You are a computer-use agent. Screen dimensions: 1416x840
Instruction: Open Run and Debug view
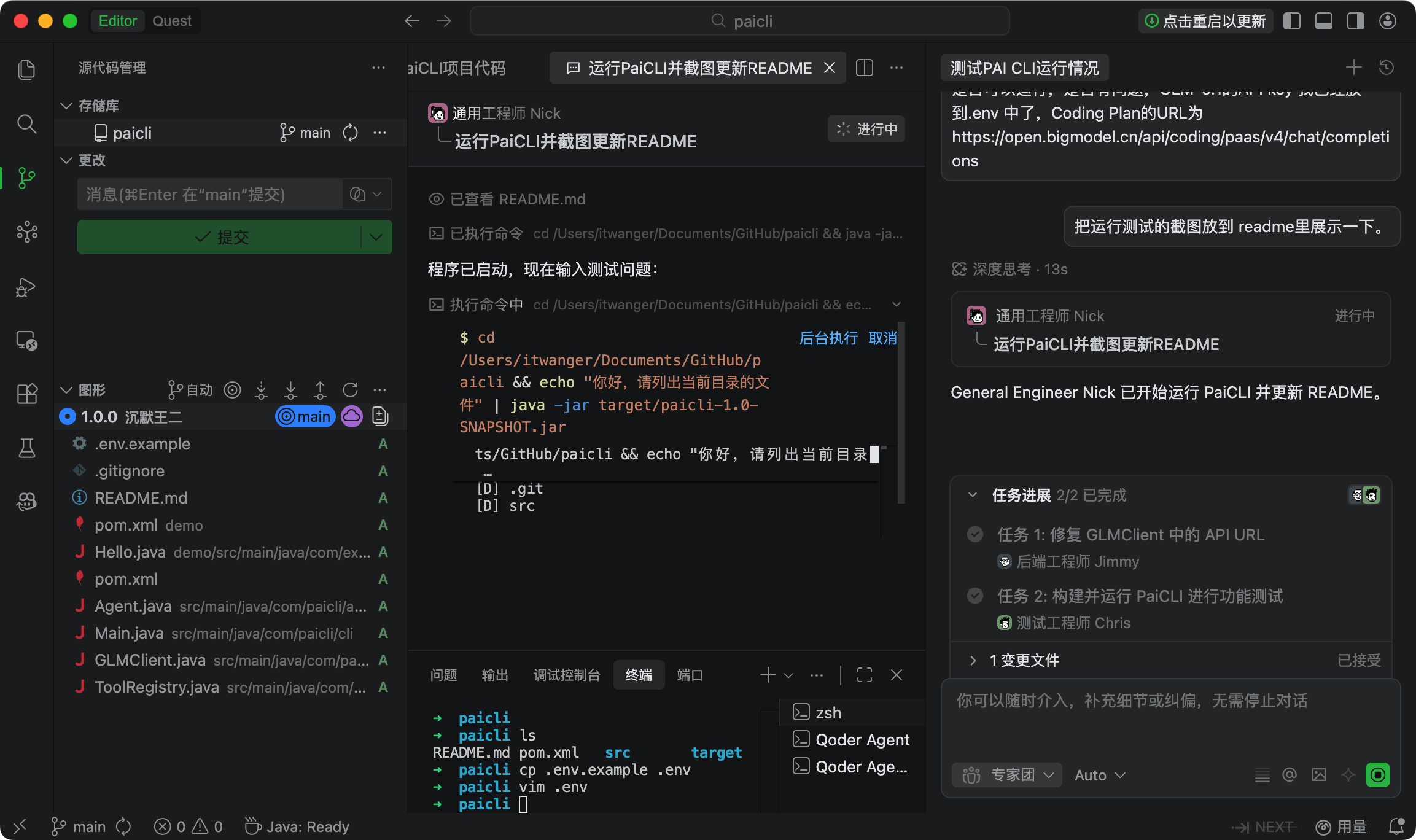(x=26, y=287)
